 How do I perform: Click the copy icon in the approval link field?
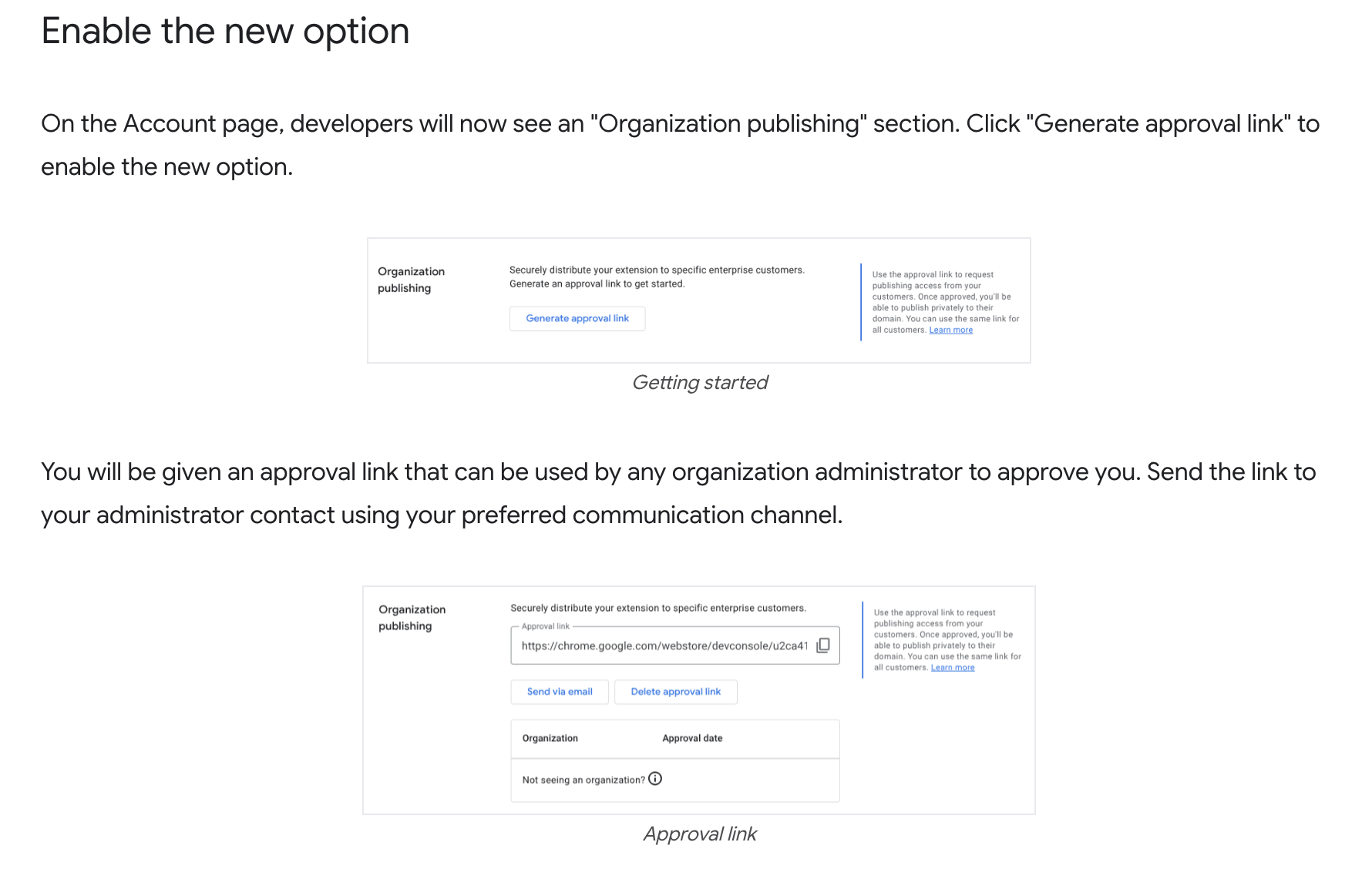pyautogui.click(x=823, y=646)
